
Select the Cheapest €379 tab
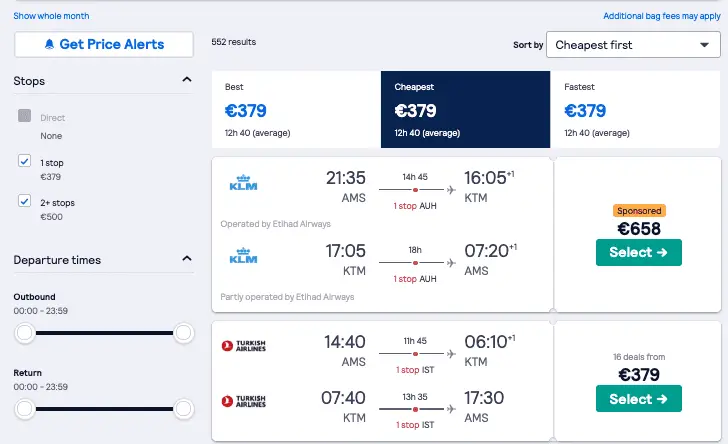coord(466,109)
